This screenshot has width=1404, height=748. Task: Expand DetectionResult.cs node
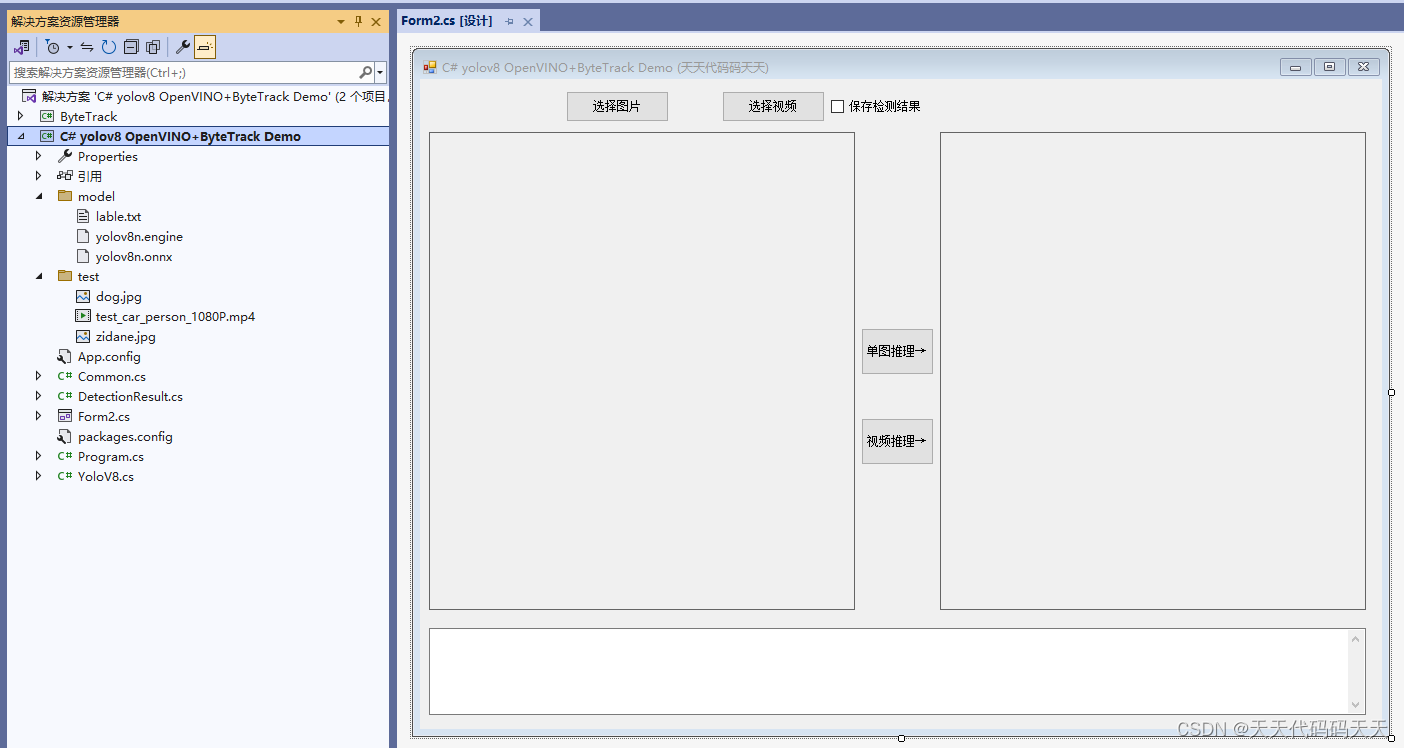click(x=39, y=396)
